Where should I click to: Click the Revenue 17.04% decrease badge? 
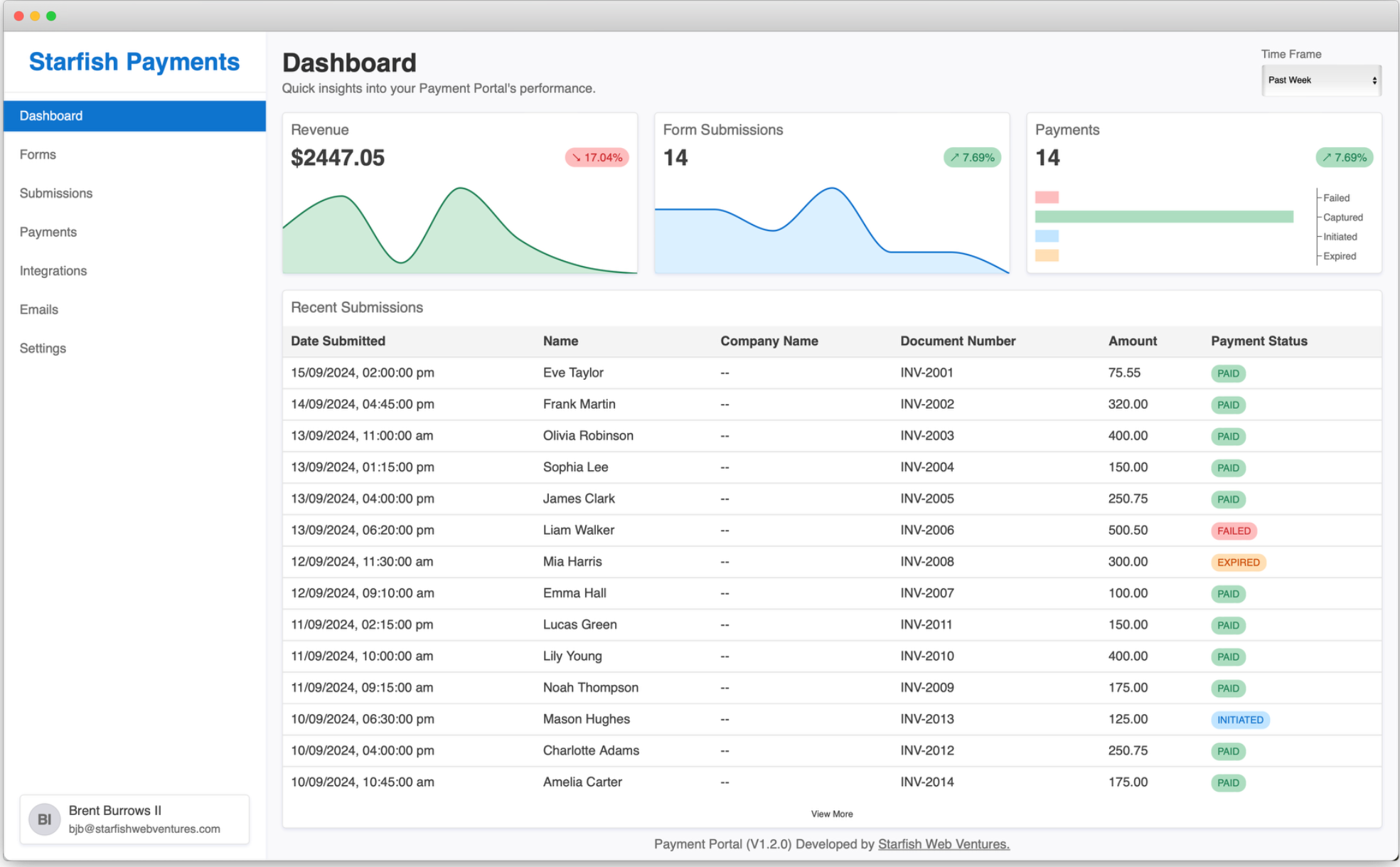pyautogui.click(x=597, y=157)
